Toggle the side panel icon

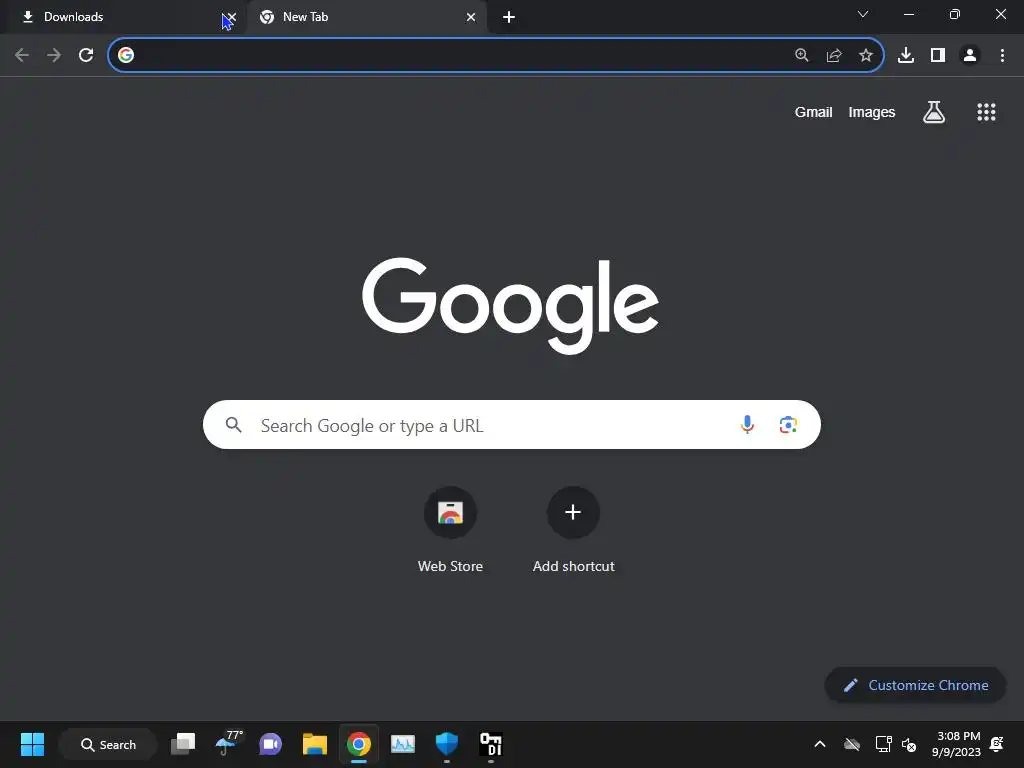(938, 56)
